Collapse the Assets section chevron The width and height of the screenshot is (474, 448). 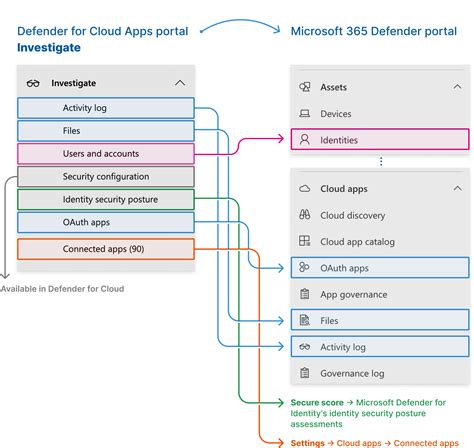457,87
